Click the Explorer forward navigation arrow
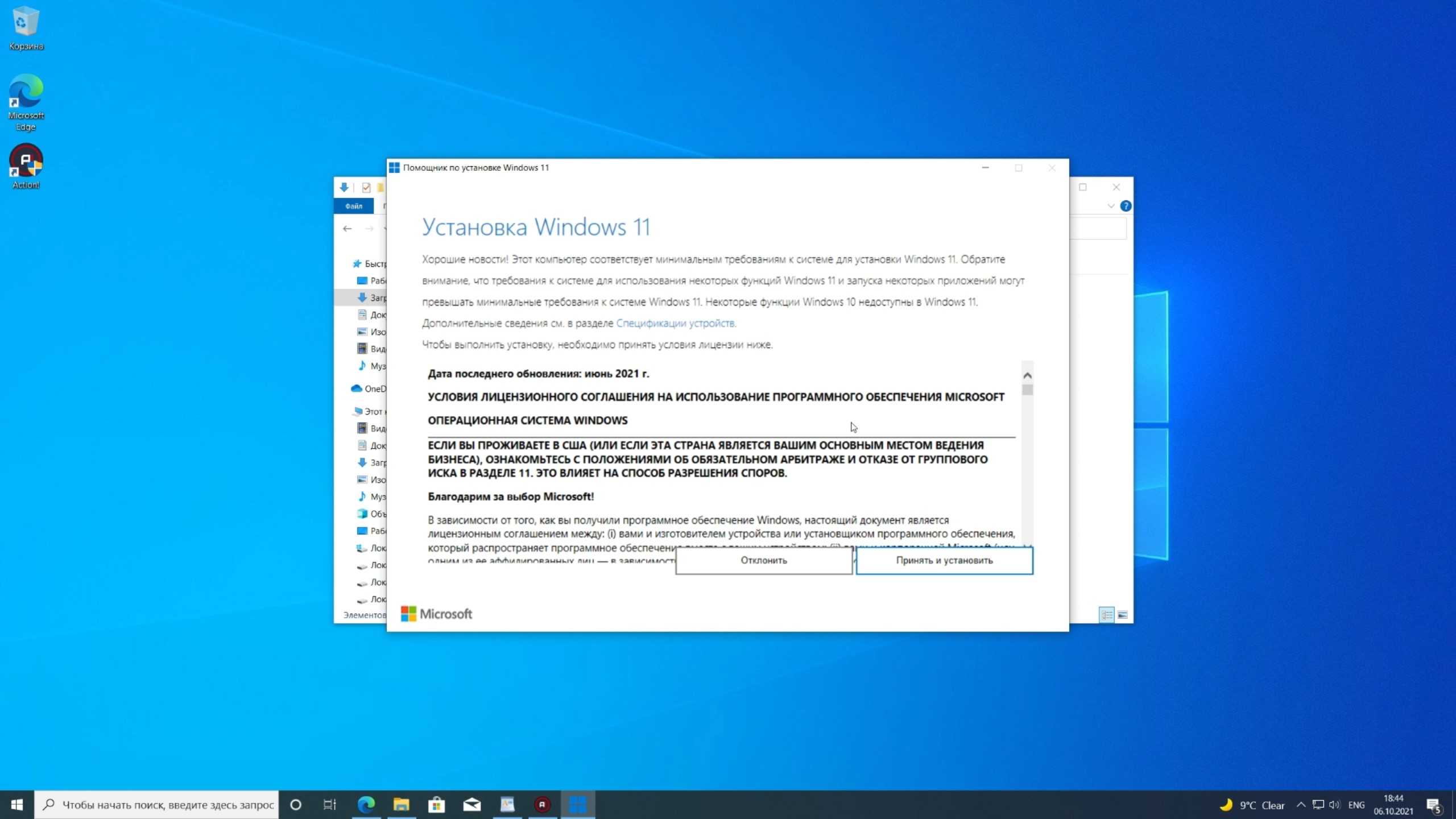The image size is (1456, 819). tap(369, 229)
